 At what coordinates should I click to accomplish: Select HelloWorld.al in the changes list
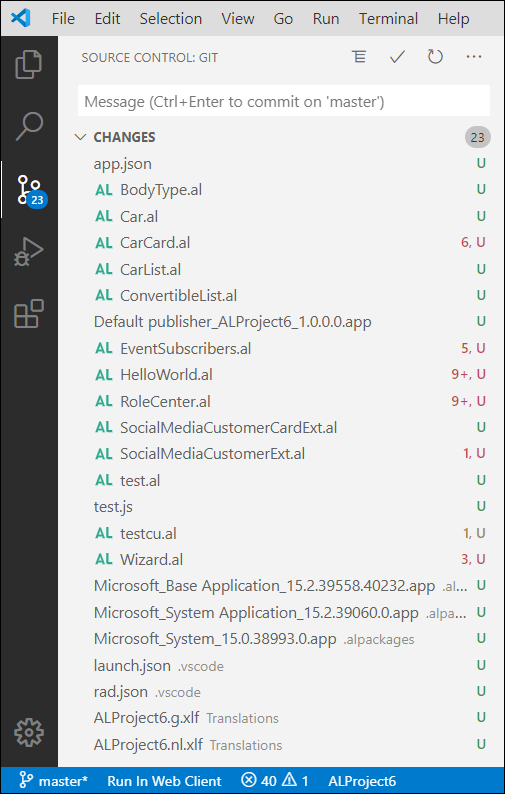(282, 375)
